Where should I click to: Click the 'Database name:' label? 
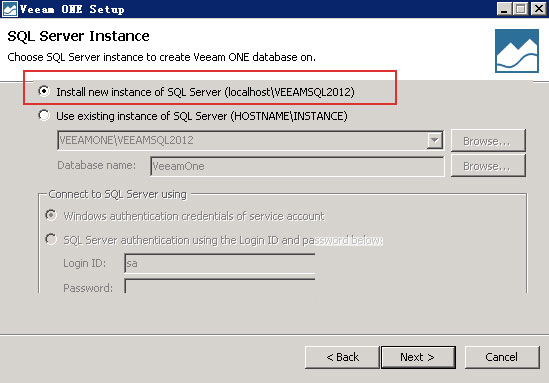pos(96,165)
